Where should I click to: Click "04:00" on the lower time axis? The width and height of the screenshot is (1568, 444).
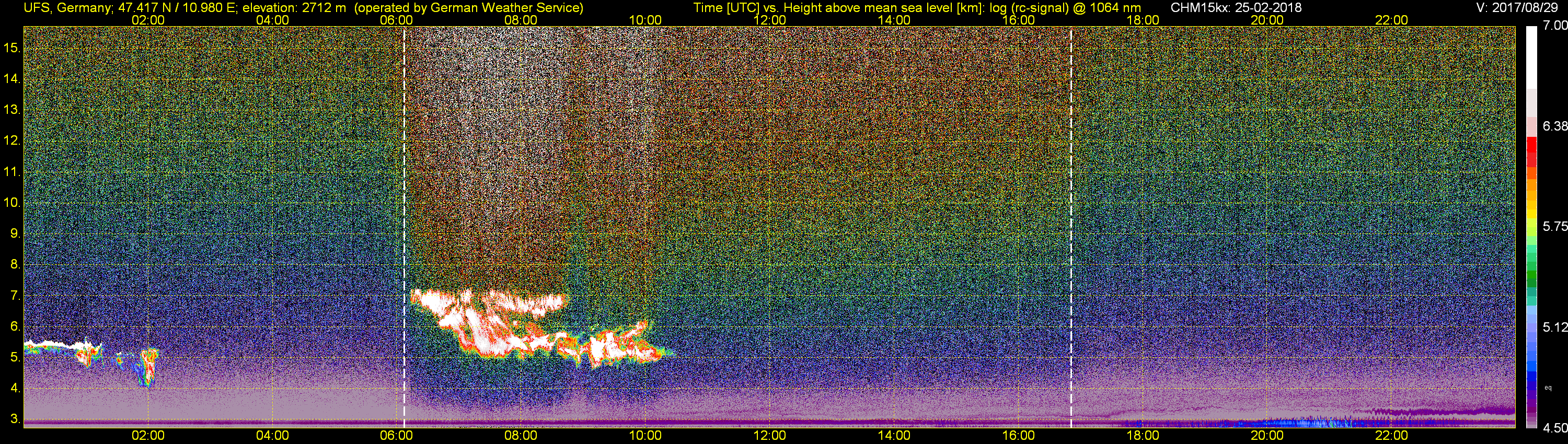(x=272, y=436)
